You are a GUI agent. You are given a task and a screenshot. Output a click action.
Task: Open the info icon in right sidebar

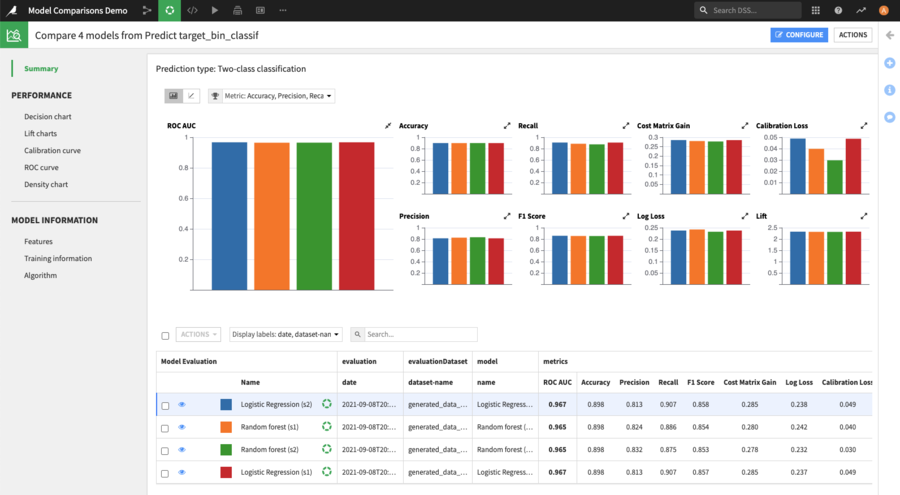coord(890,90)
